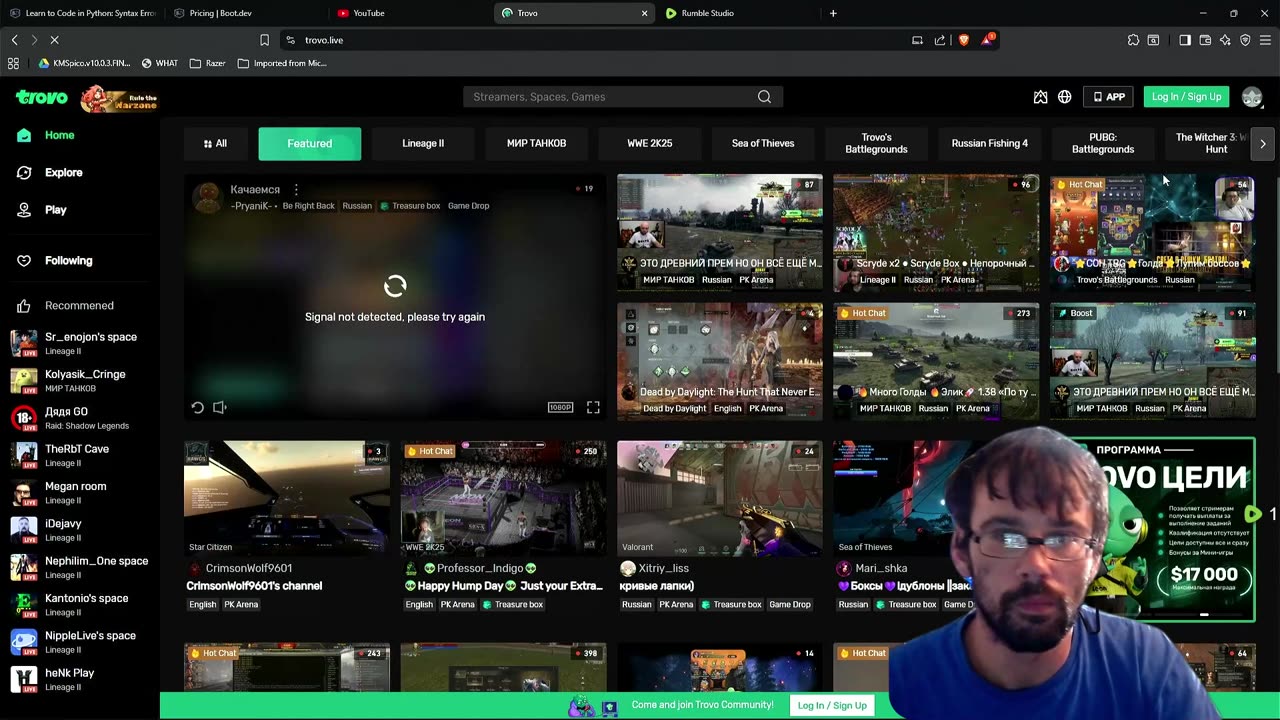
Task: Click the banner Log In / Sign Up button
Action: click(832, 705)
